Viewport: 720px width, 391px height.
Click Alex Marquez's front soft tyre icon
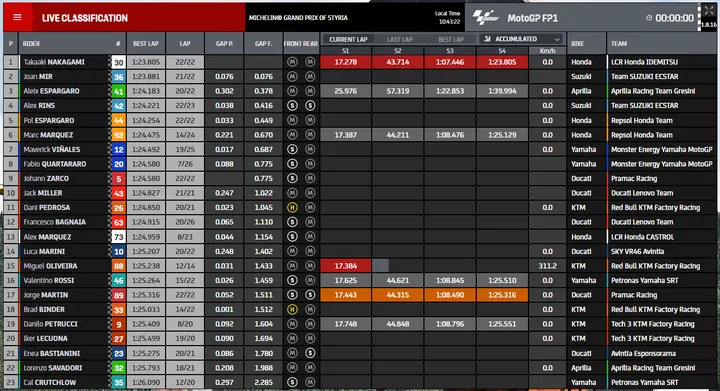(292, 236)
